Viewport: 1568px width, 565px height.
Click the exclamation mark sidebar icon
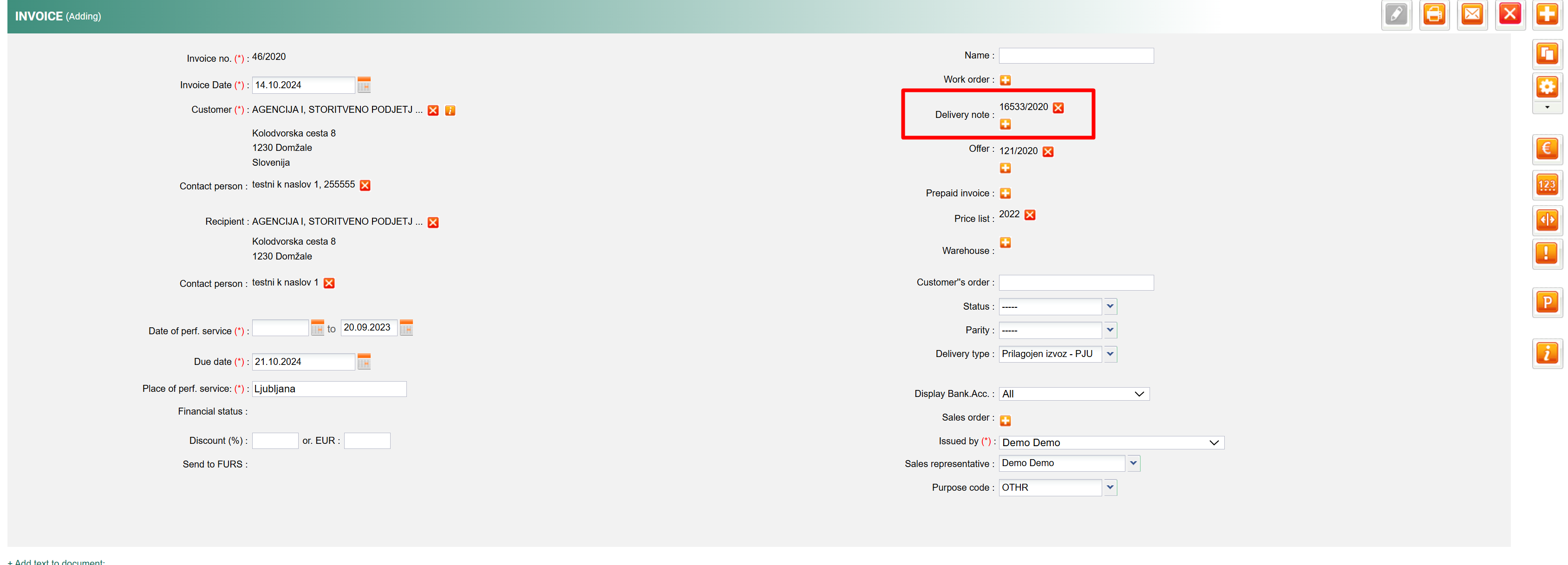click(x=1546, y=253)
